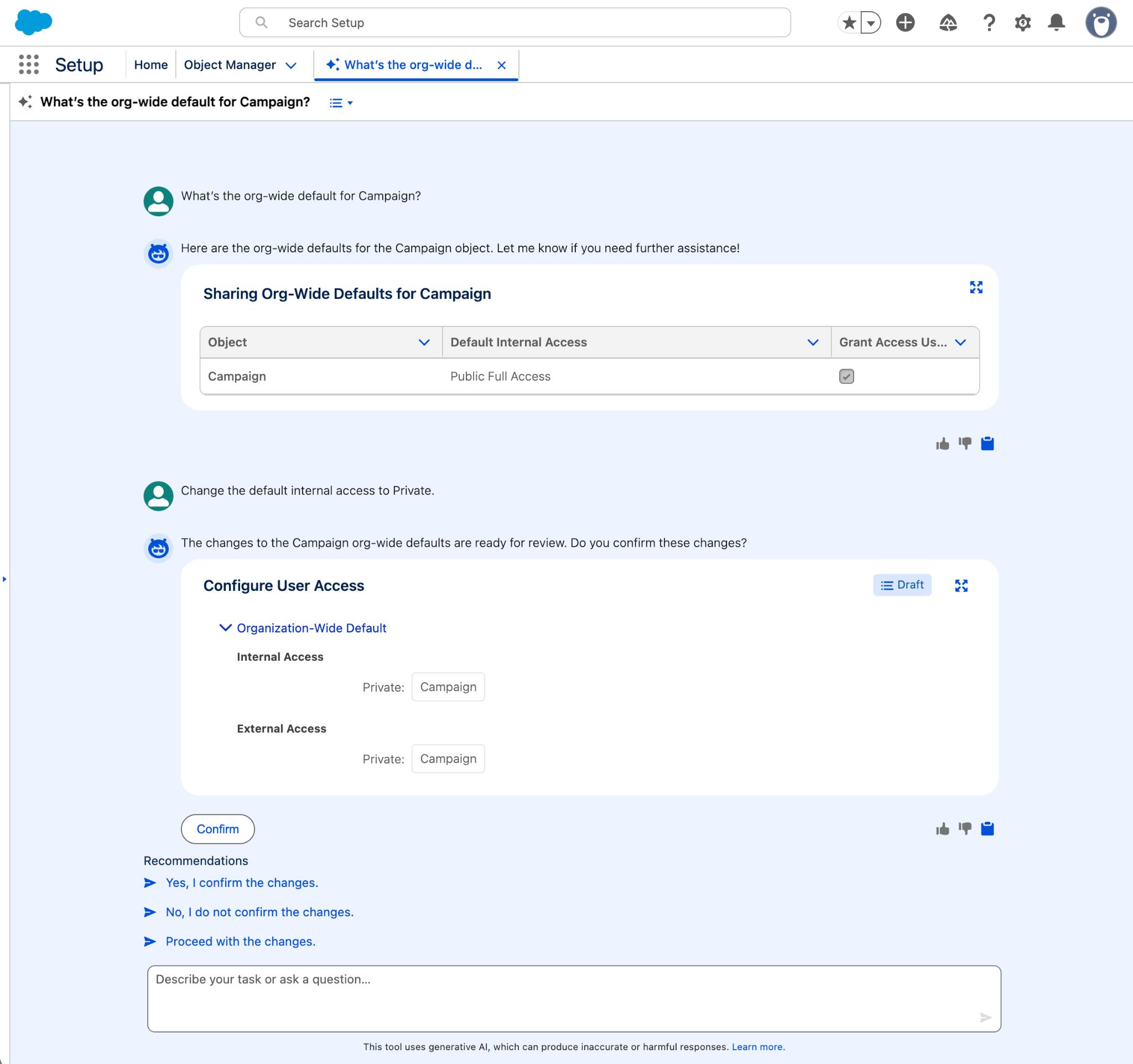Click the sparkle icon beside the page title
1133x1064 pixels.
tap(25, 102)
